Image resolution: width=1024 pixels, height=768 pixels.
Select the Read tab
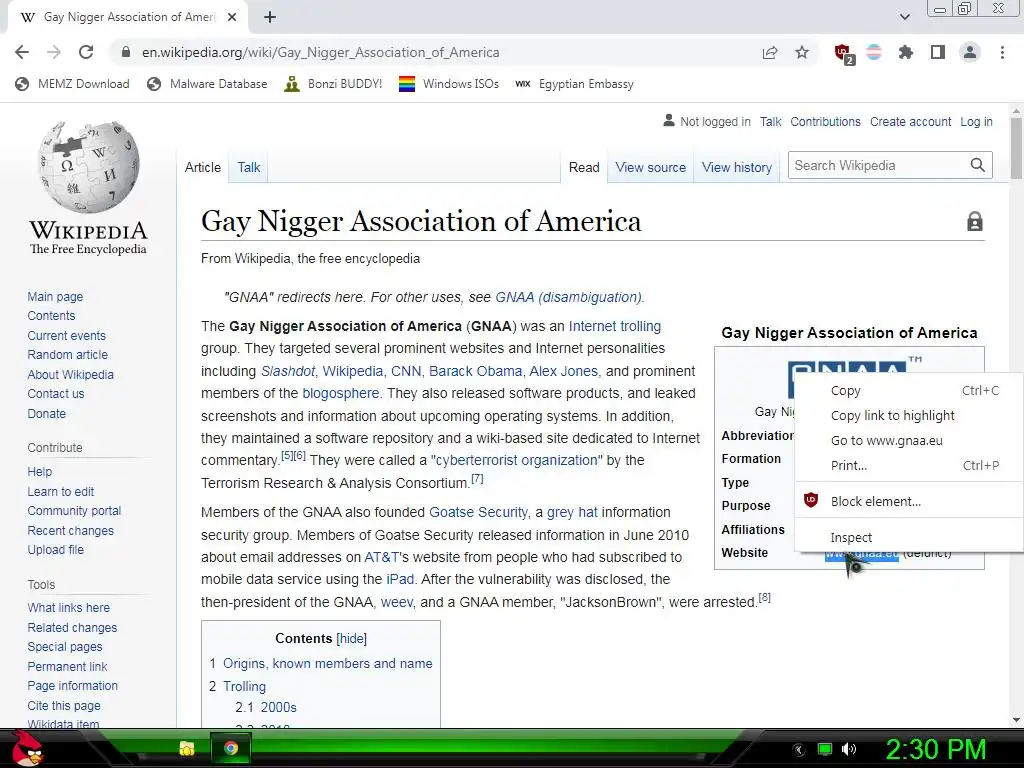pos(584,167)
